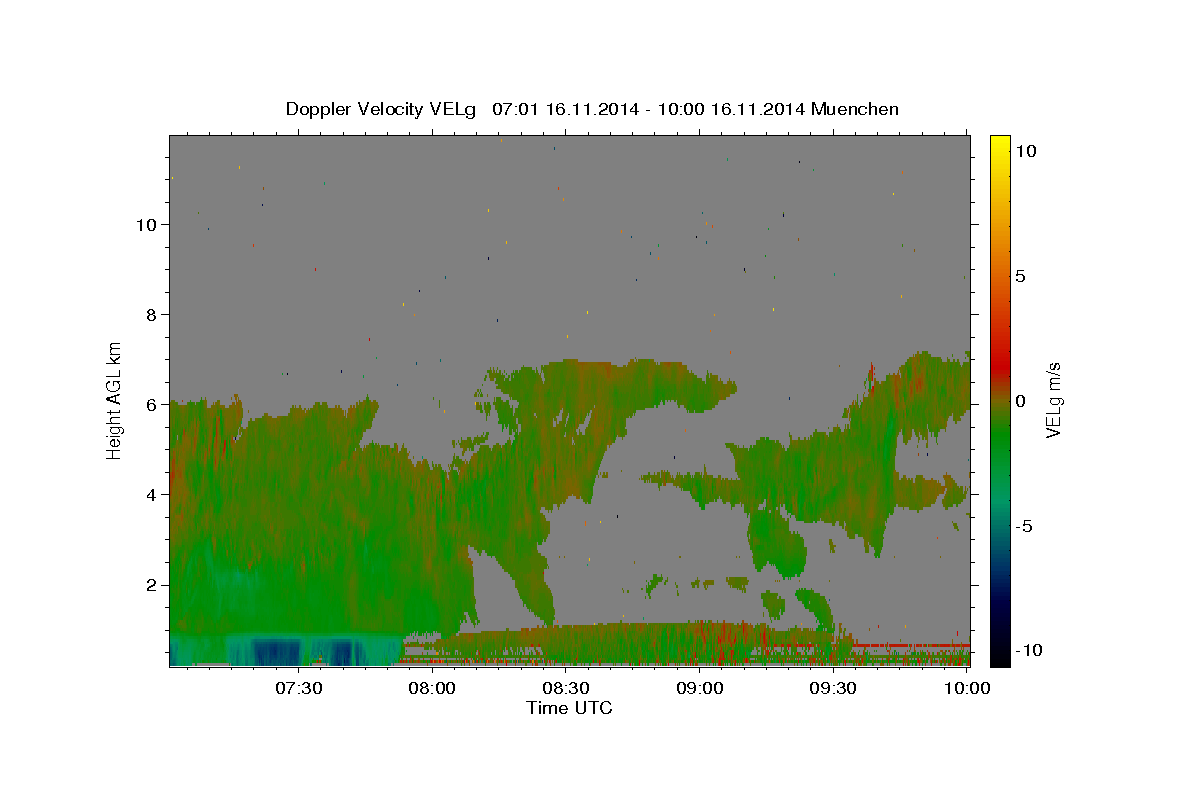Click the colorbar tick label '-5'
Screen dimensions: 1200x800
(1024, 526)
